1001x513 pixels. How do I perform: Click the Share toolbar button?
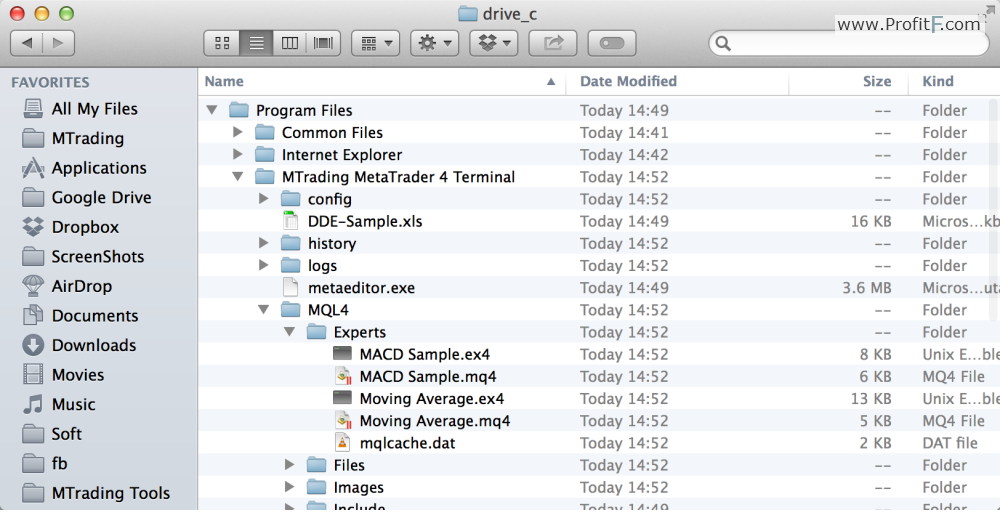[553, 43]
